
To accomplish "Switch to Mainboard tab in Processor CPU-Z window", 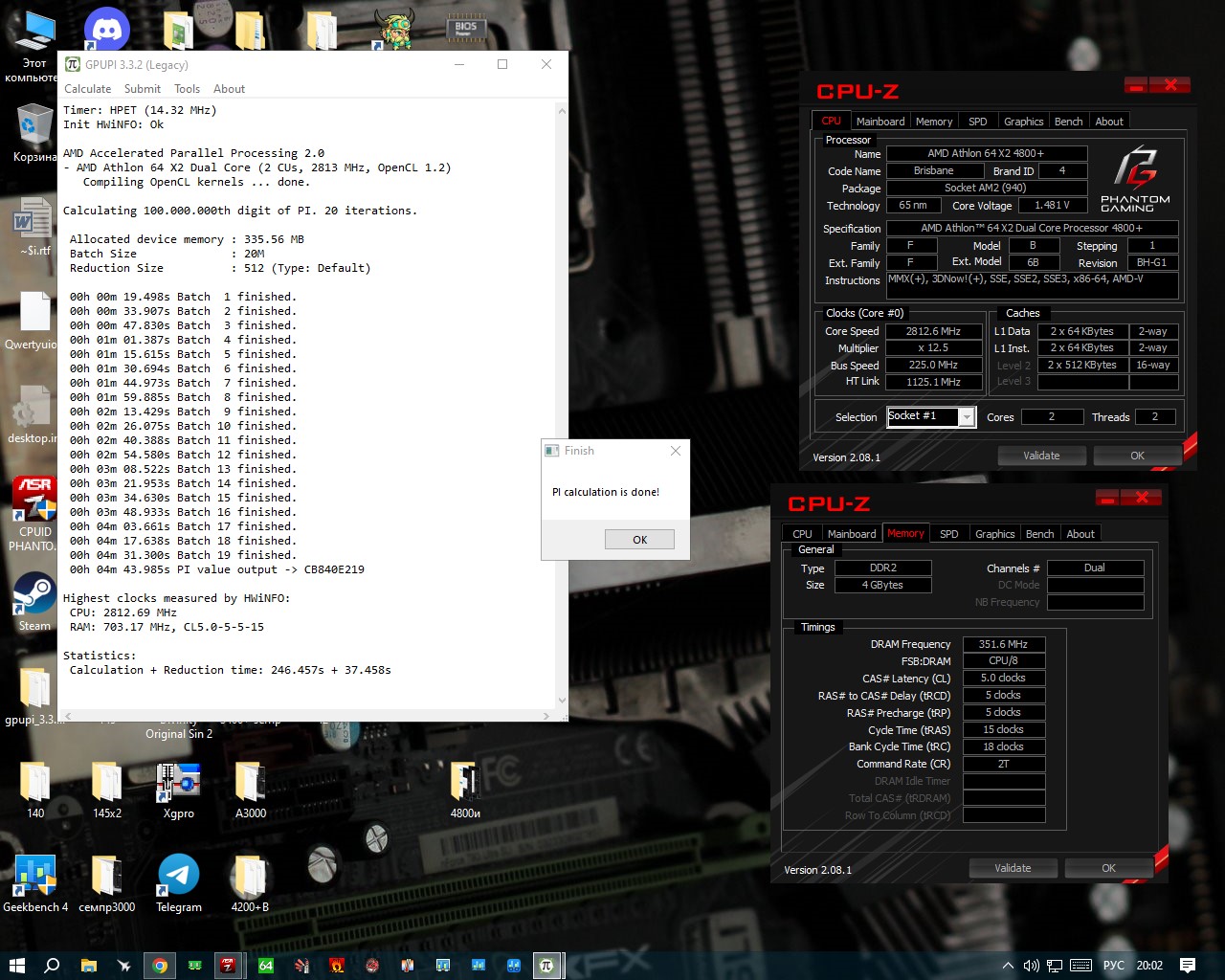I will coord(880,122).
